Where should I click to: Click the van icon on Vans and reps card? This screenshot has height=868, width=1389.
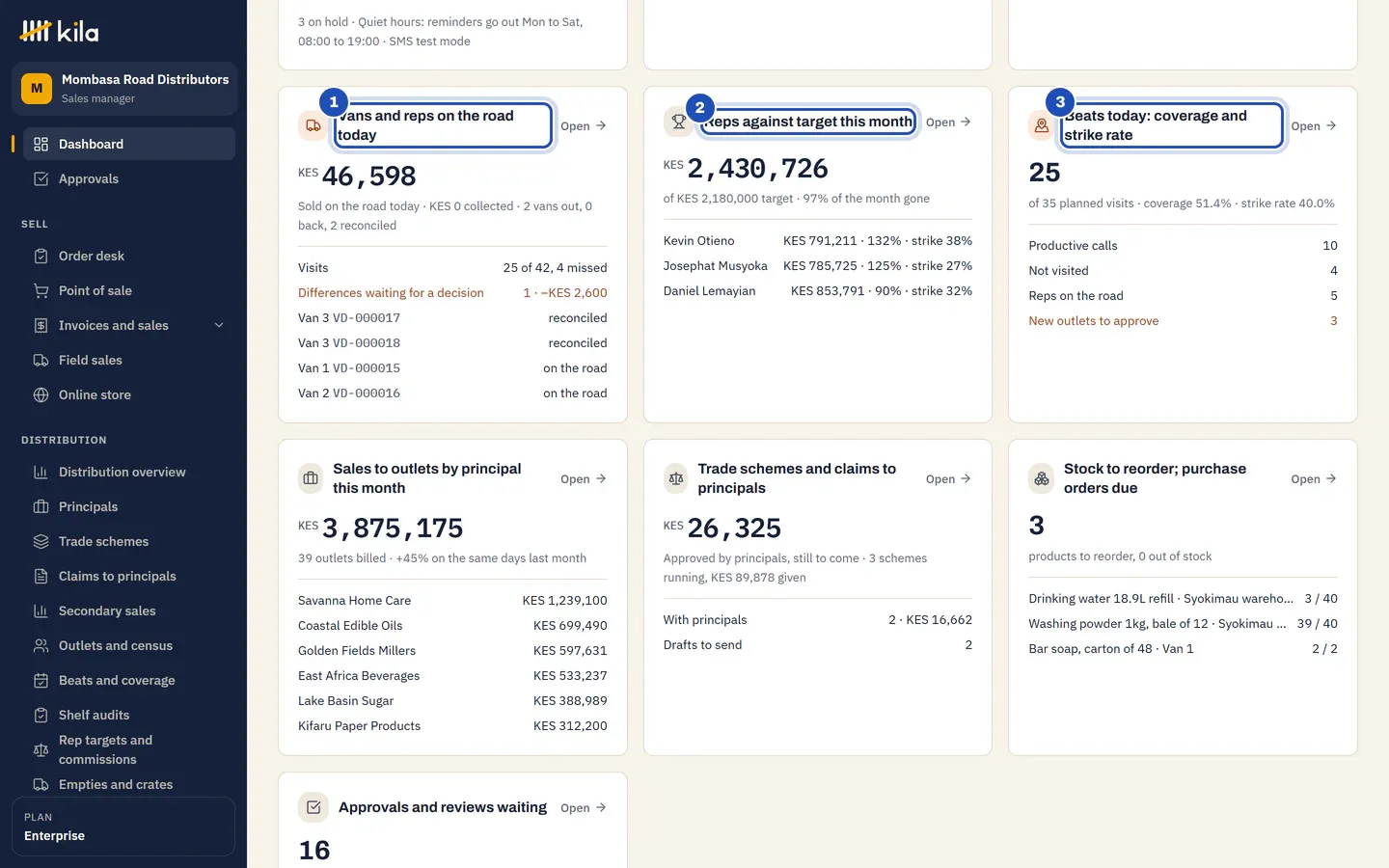tap(313, 125)
